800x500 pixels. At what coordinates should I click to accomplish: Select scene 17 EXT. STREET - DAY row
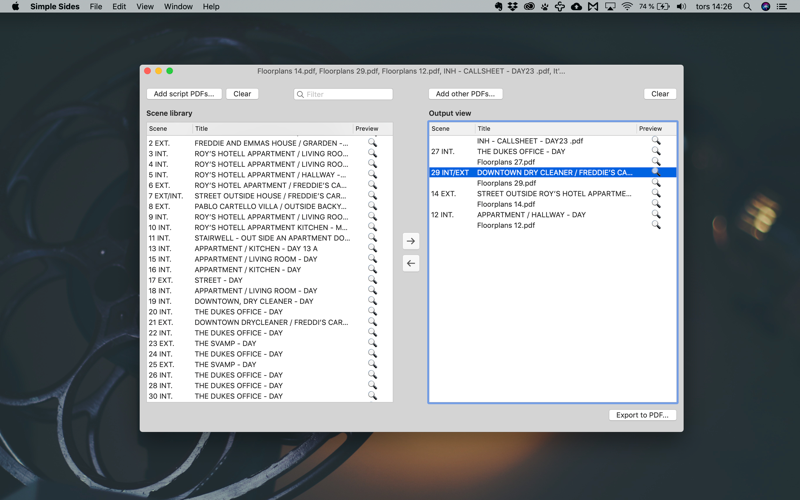coord(269,280)
